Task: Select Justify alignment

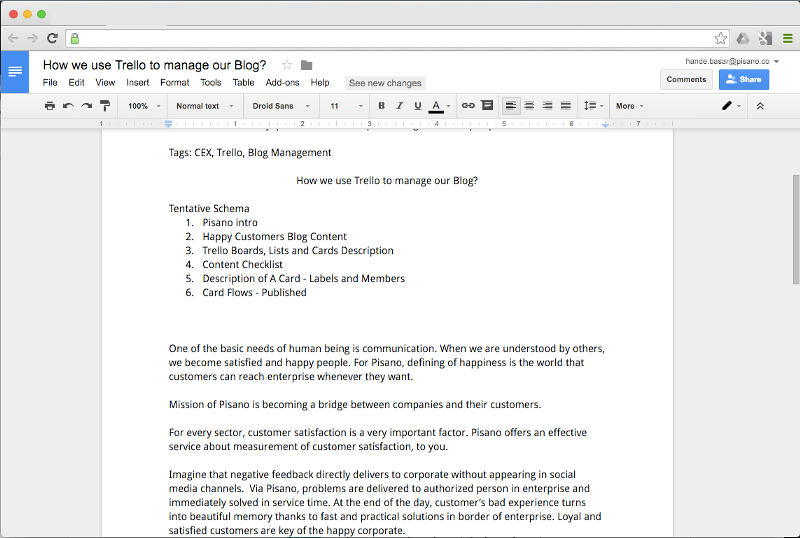Action: (x=566, y=106)
